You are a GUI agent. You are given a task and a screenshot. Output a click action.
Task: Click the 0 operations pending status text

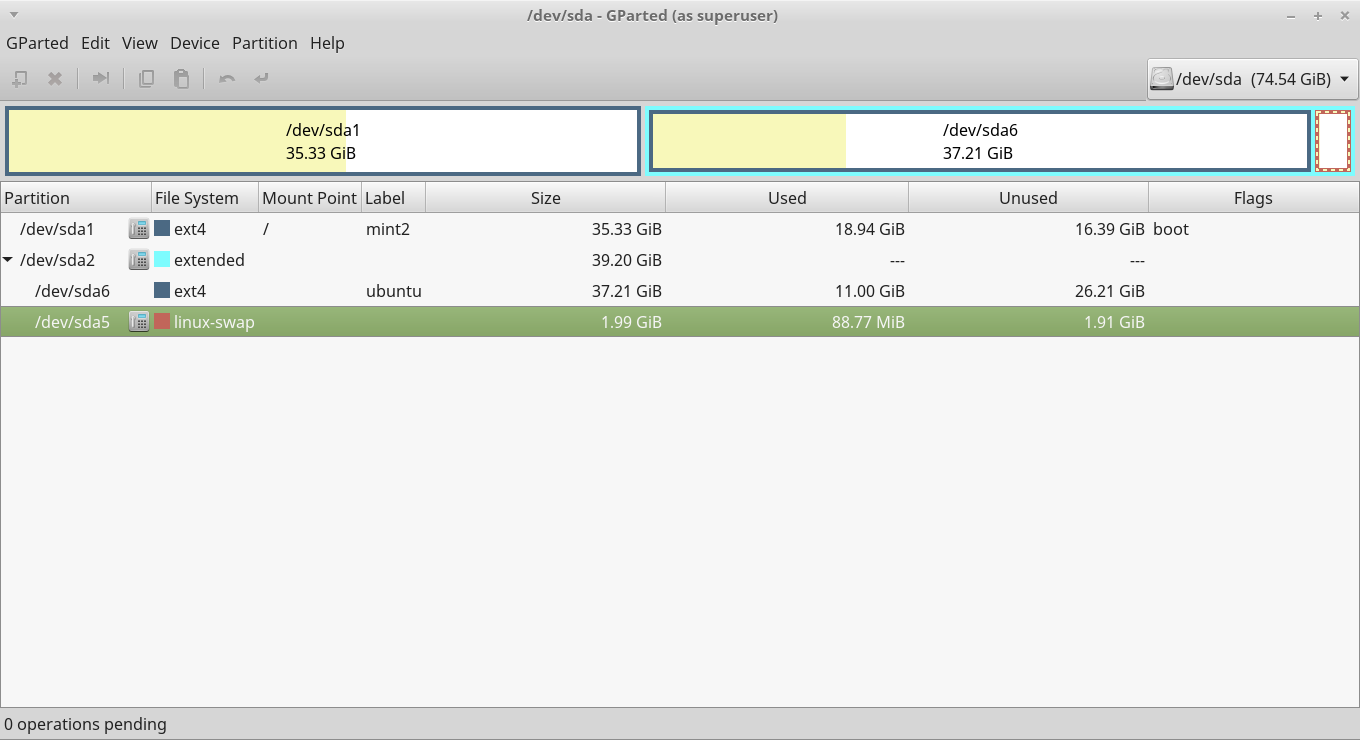[86, 724]
